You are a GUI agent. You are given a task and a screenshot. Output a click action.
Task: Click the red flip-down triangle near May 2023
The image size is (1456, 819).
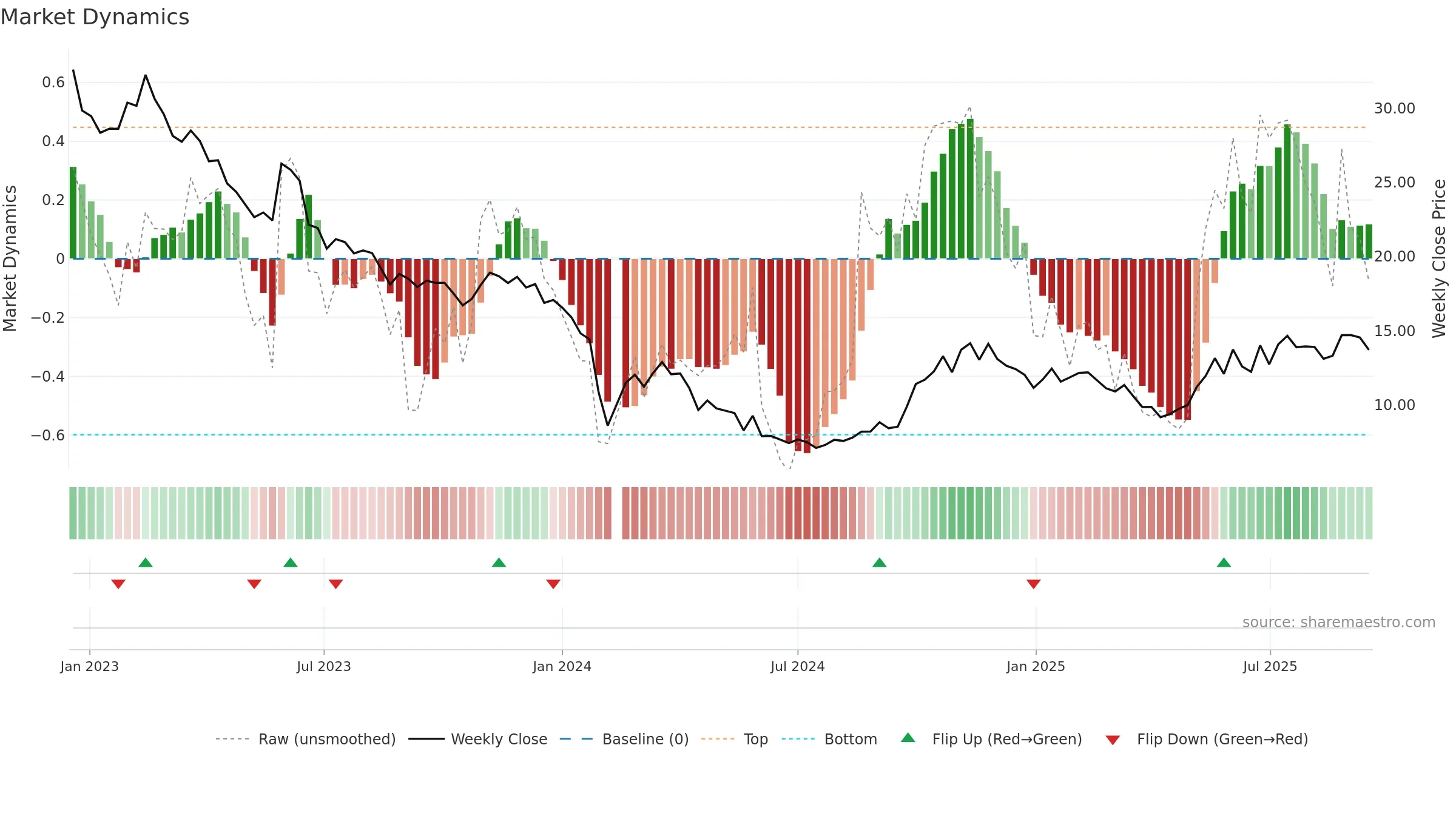point(254,584)
